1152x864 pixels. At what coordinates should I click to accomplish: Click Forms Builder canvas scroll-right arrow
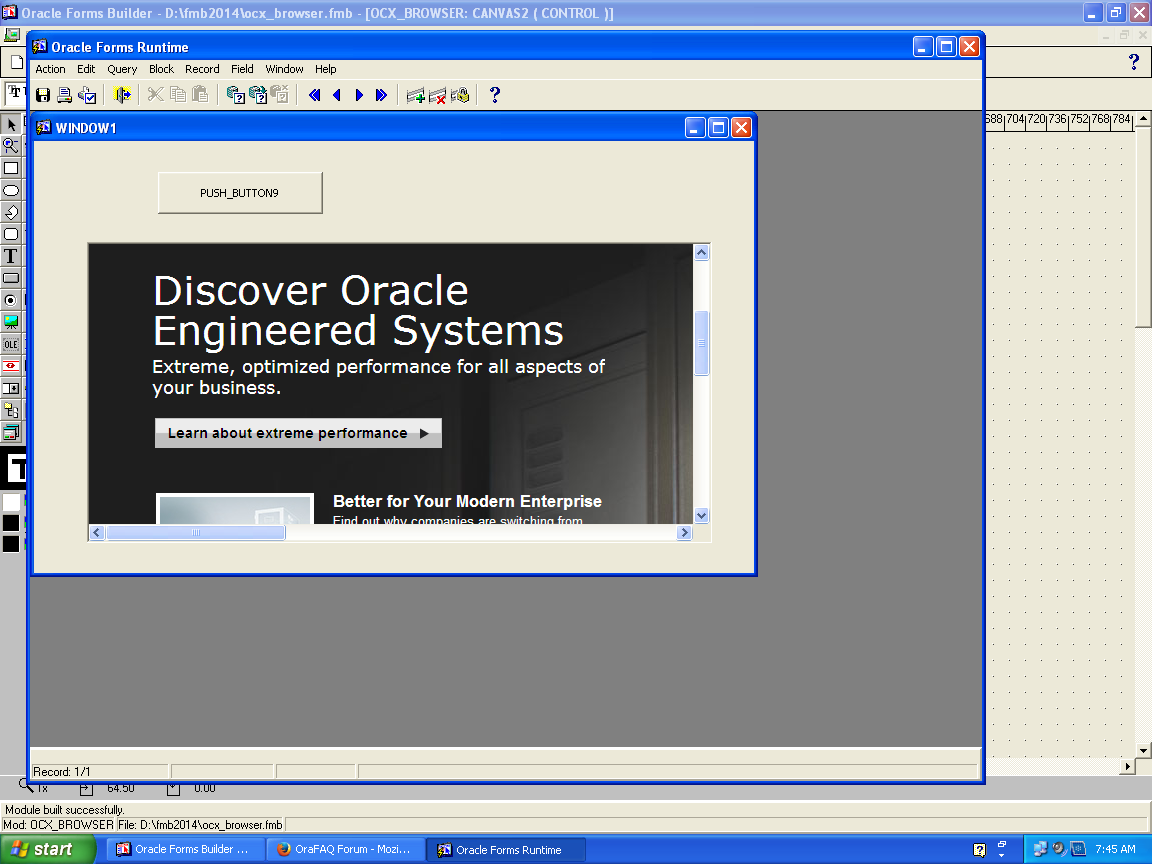(x=1128, y=766)
